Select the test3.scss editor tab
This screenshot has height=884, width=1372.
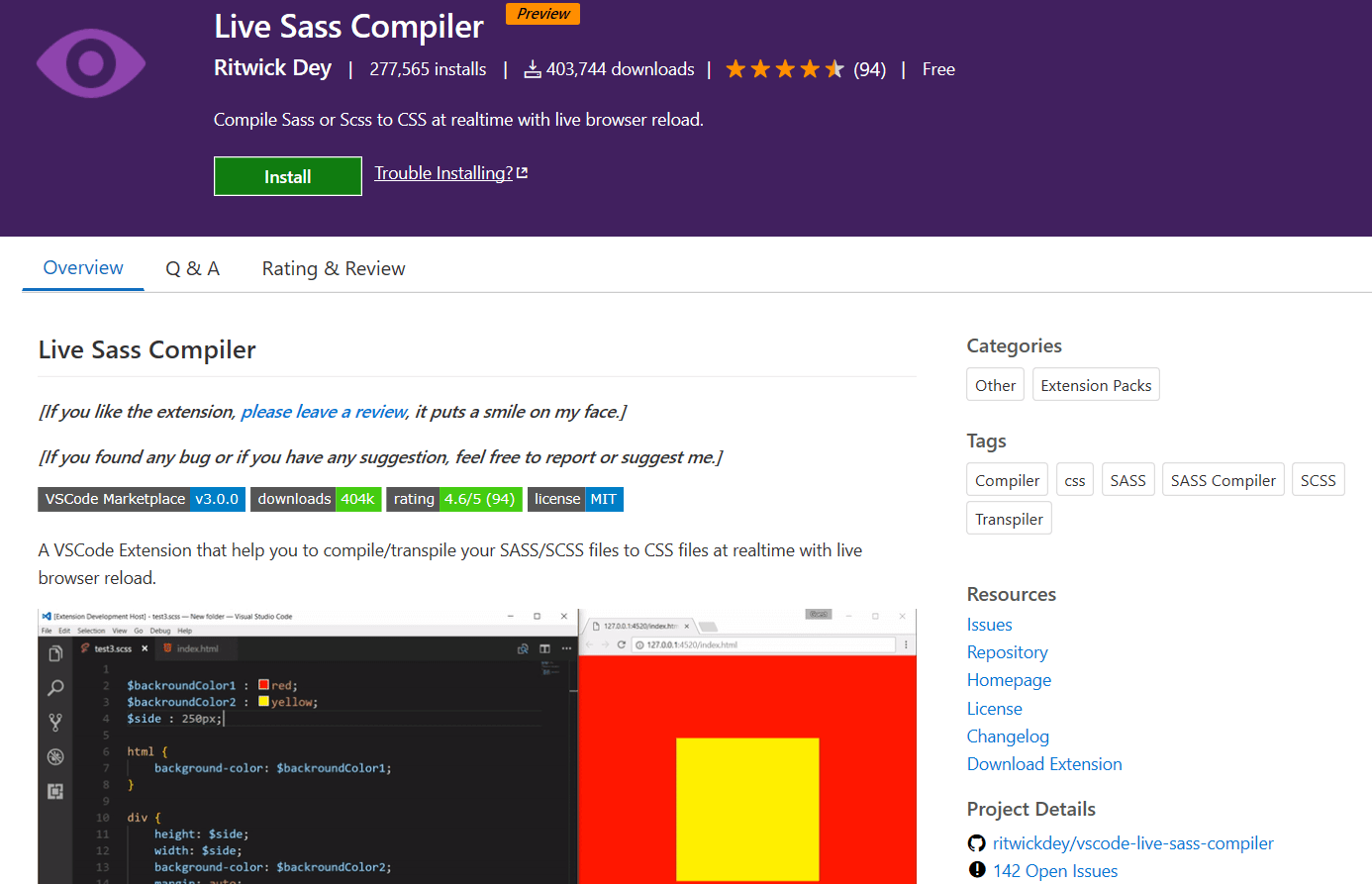point(112,648)
